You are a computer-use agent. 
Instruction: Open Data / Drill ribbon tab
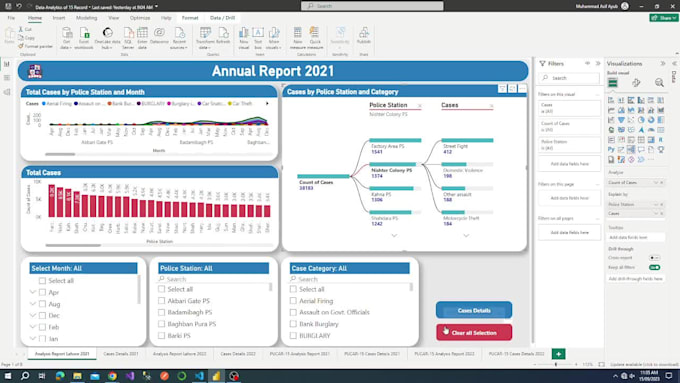(222, 18)
